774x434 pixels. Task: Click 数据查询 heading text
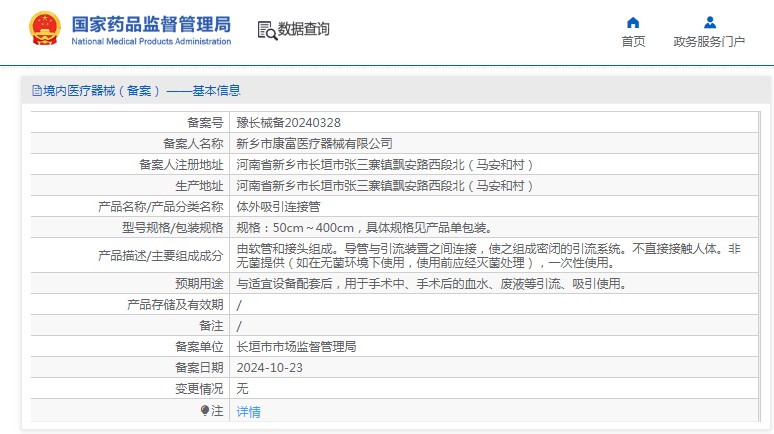(304, 29)
